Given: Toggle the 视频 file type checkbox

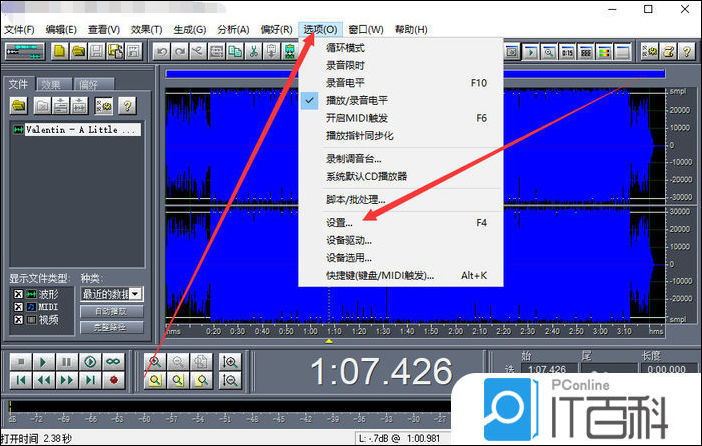Looking at the screenshot, I should [18, 320].
